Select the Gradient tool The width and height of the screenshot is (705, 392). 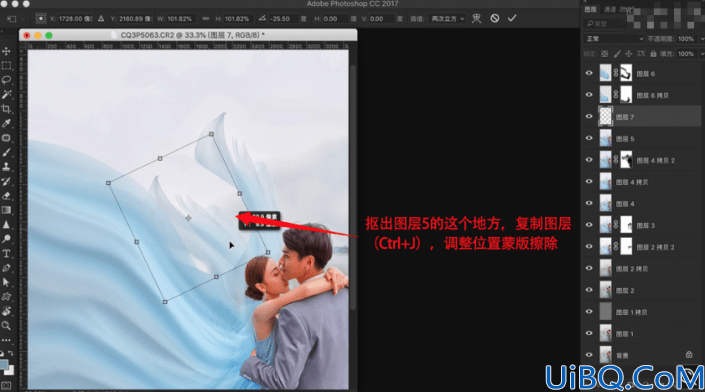pos(6,210)
